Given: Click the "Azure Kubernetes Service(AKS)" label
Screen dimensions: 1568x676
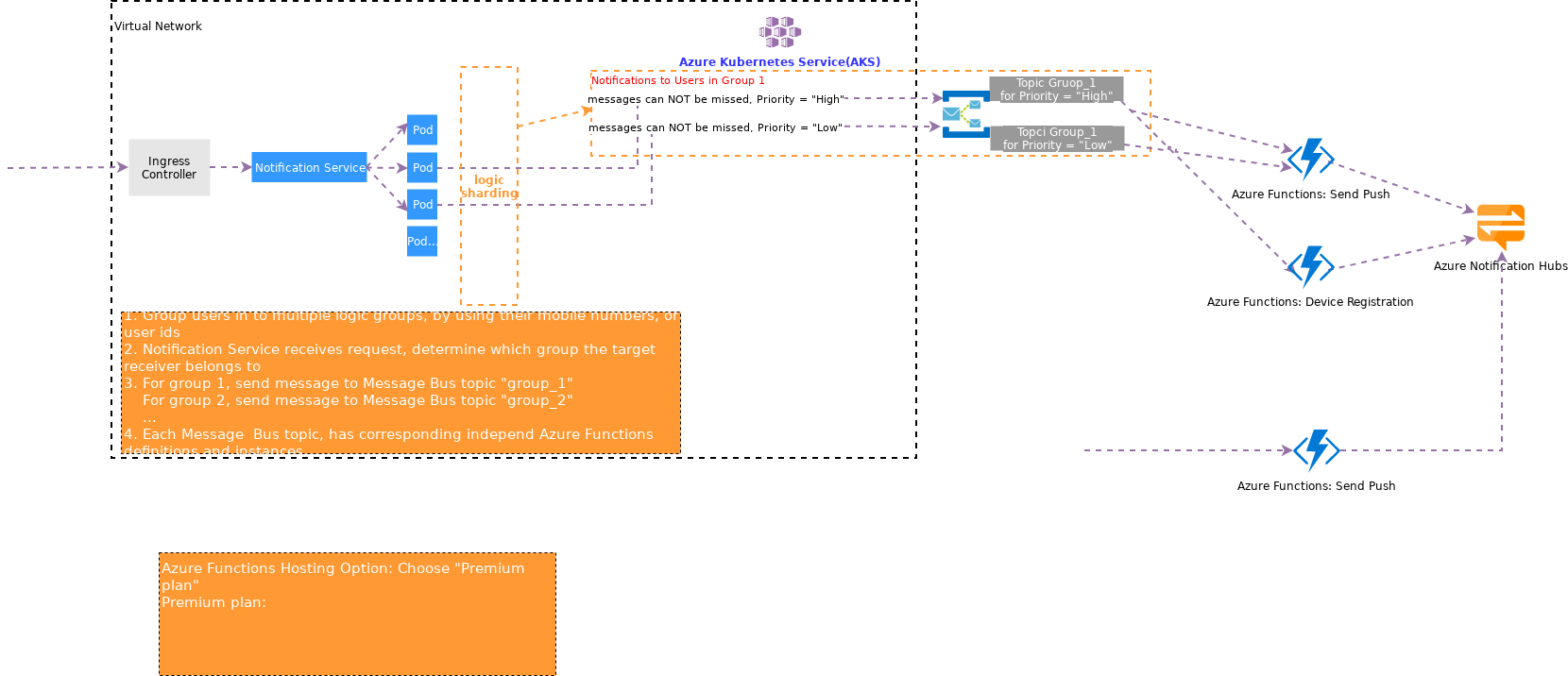Looking at the screenshot, I should [779, 62].
